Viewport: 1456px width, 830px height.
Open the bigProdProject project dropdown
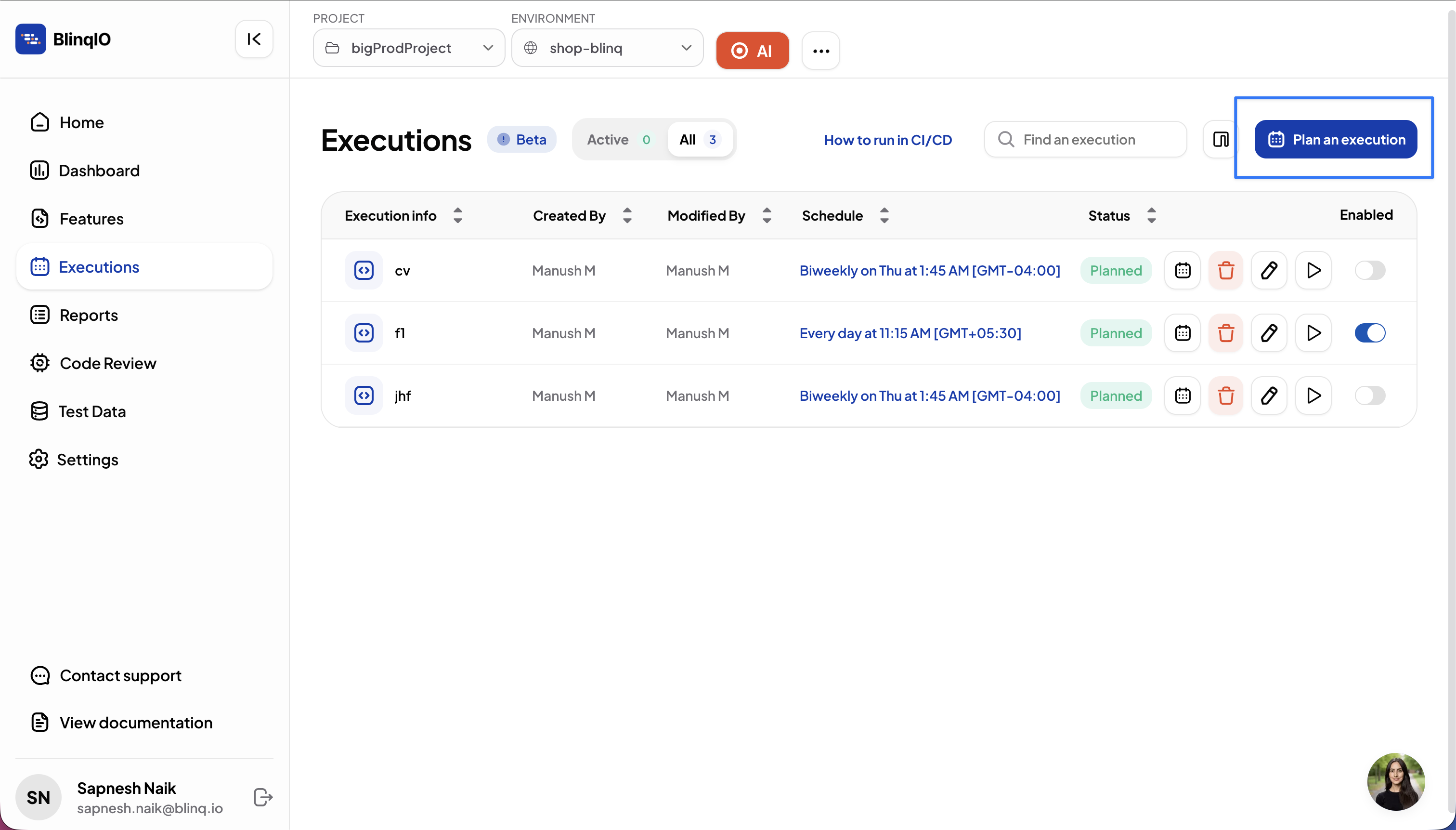pos(408,49)
